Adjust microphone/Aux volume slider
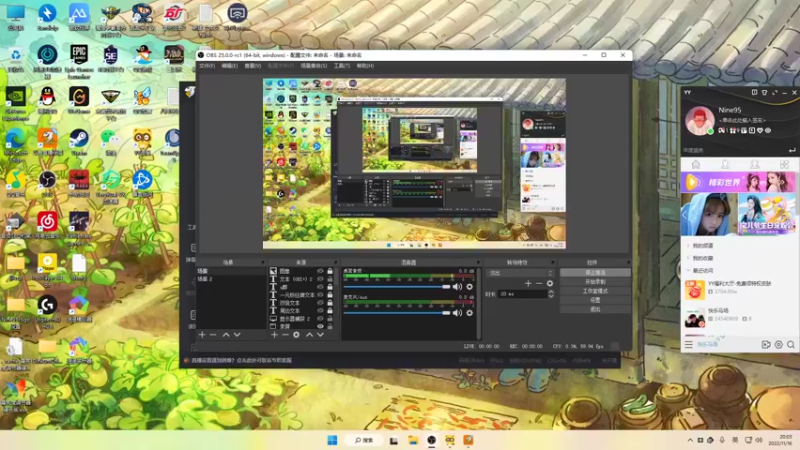Image resolution: width=800 pixels, height=450 pixels. click(x=397, y=313)
